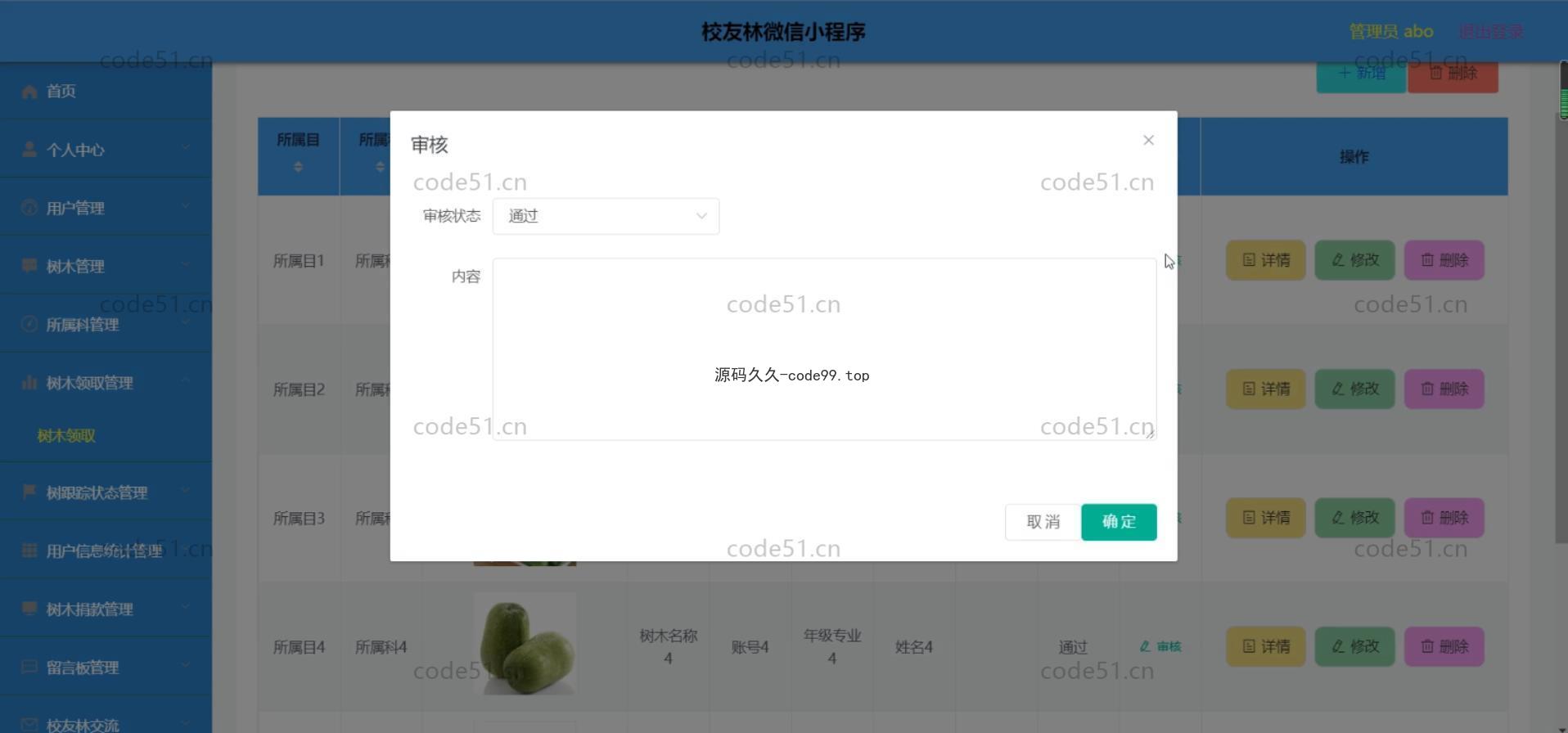The height and width of the screenshot is (733, 1568).
Task: Open the 审核状态 dropdown showing 通过
Action: point(606,216)
